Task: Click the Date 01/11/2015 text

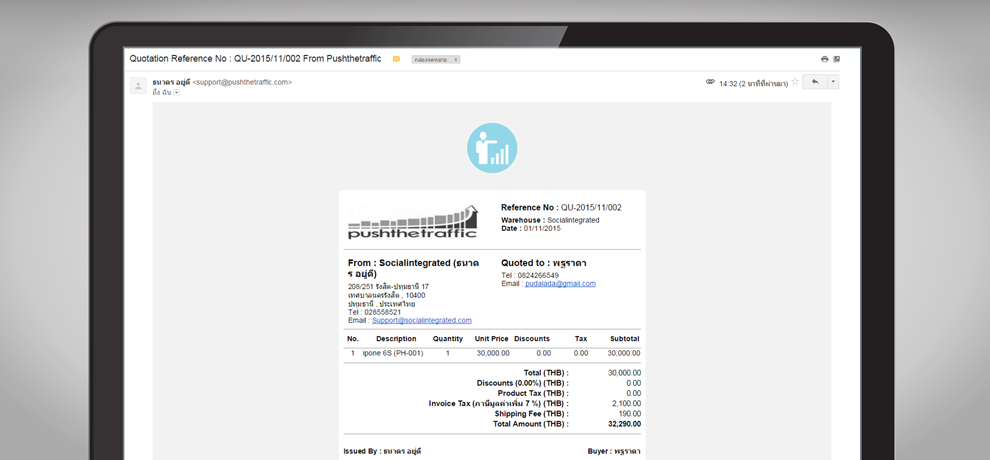Action: tap(531, 228)
